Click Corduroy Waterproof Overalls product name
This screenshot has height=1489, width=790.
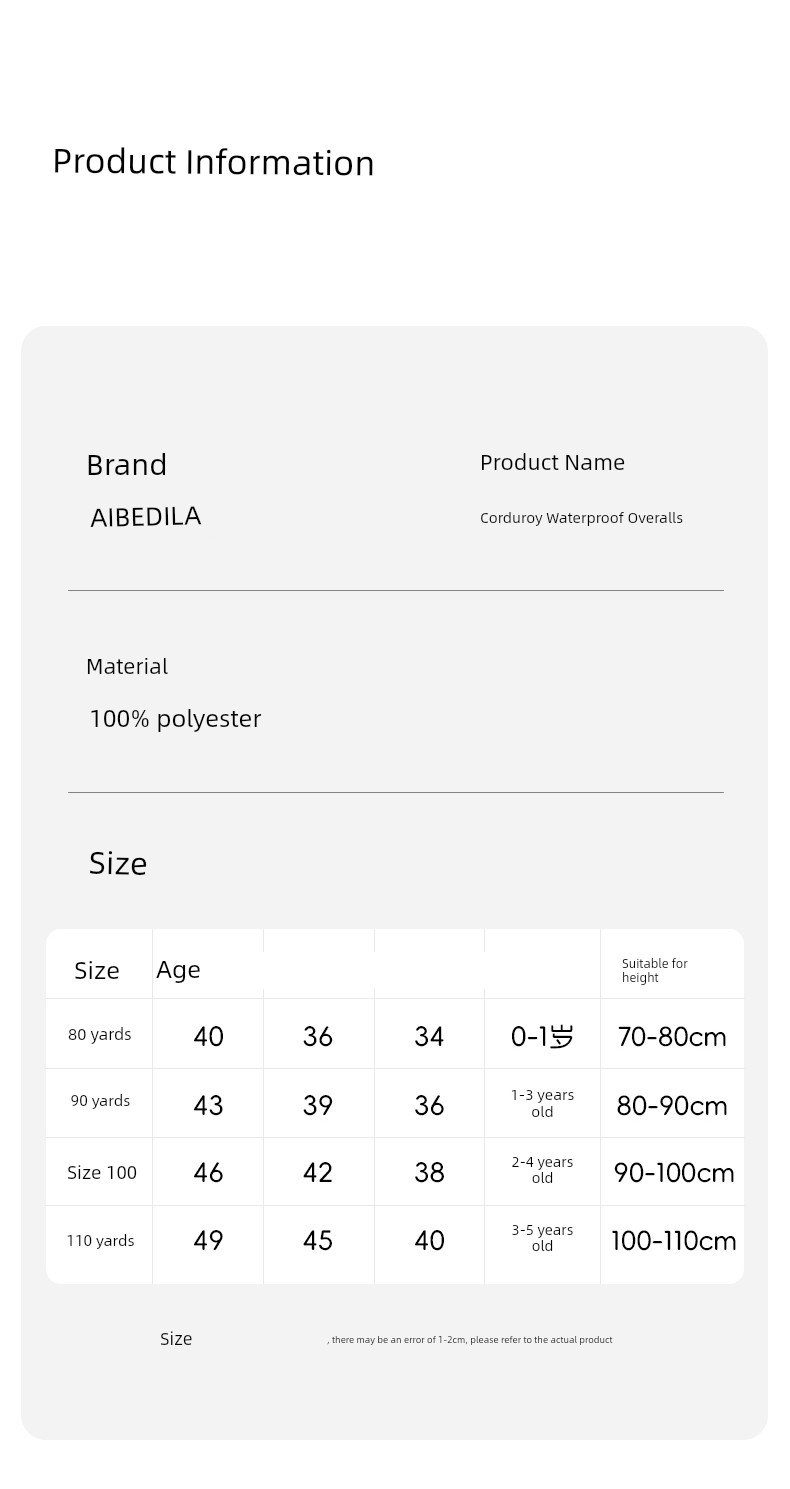581,518
